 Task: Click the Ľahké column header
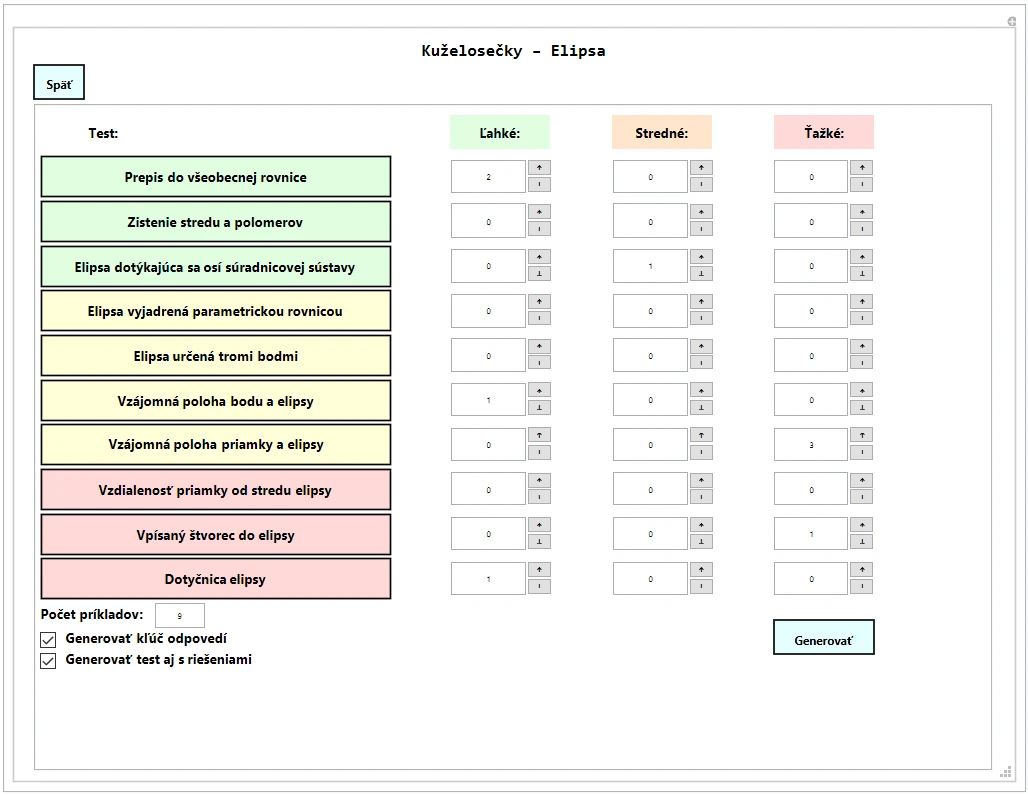point(500,132)
